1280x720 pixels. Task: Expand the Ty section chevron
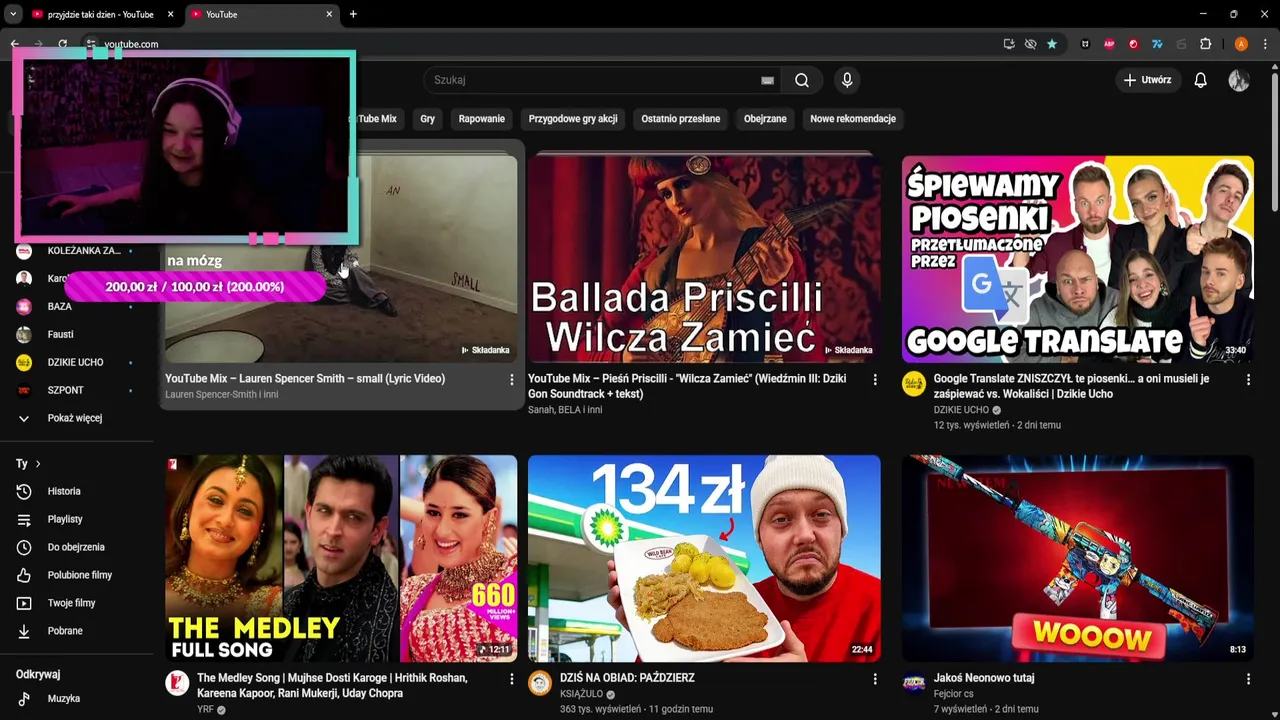click(x=38, y=464)
